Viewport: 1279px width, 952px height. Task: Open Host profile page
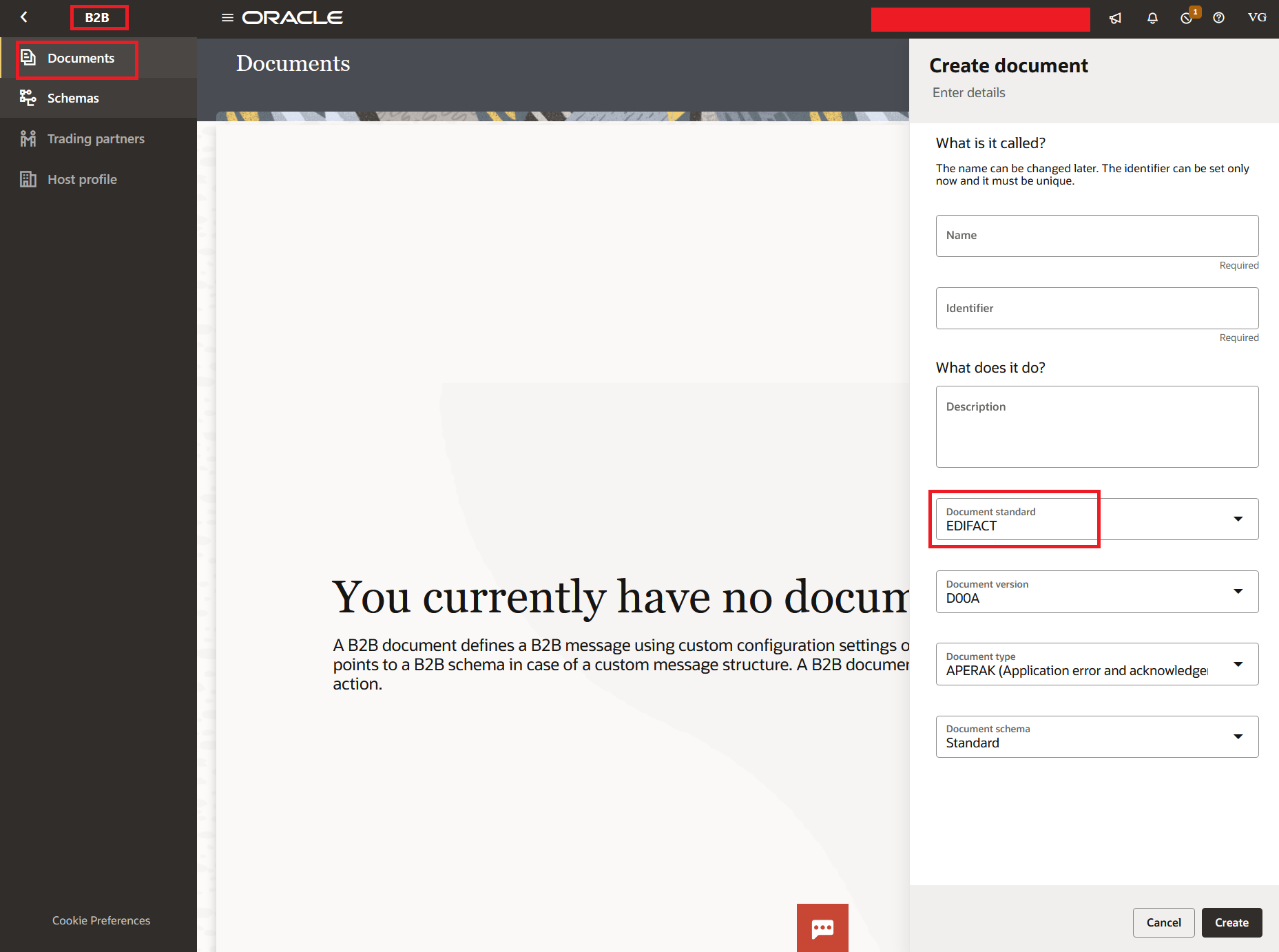point(82,180)
